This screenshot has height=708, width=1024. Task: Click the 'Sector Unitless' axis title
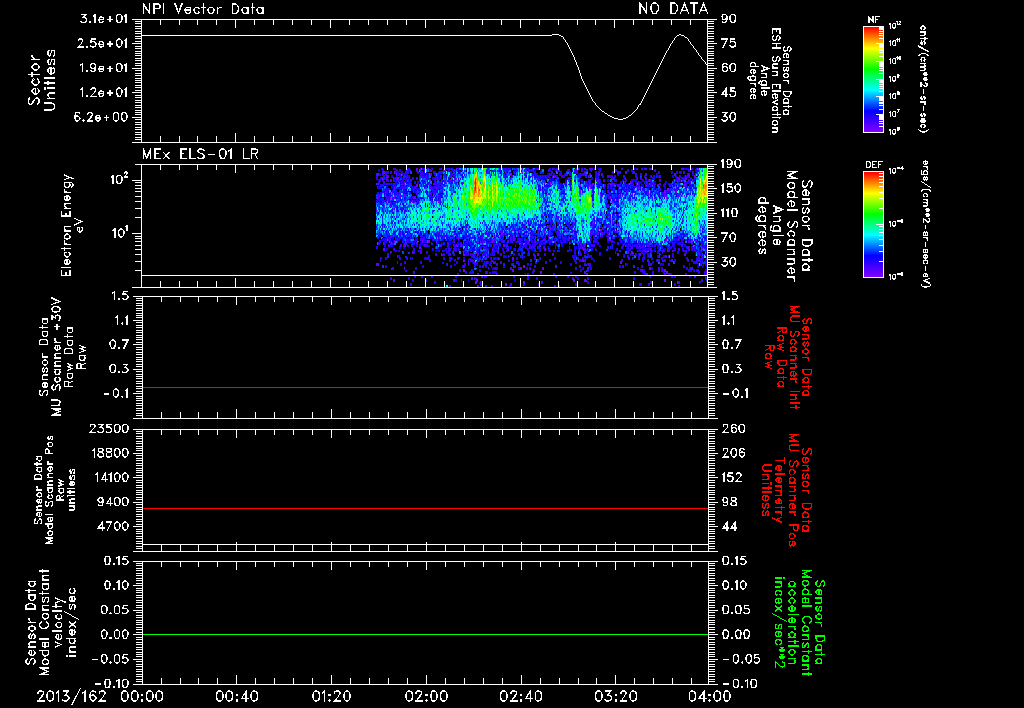[x=42, y=80]
